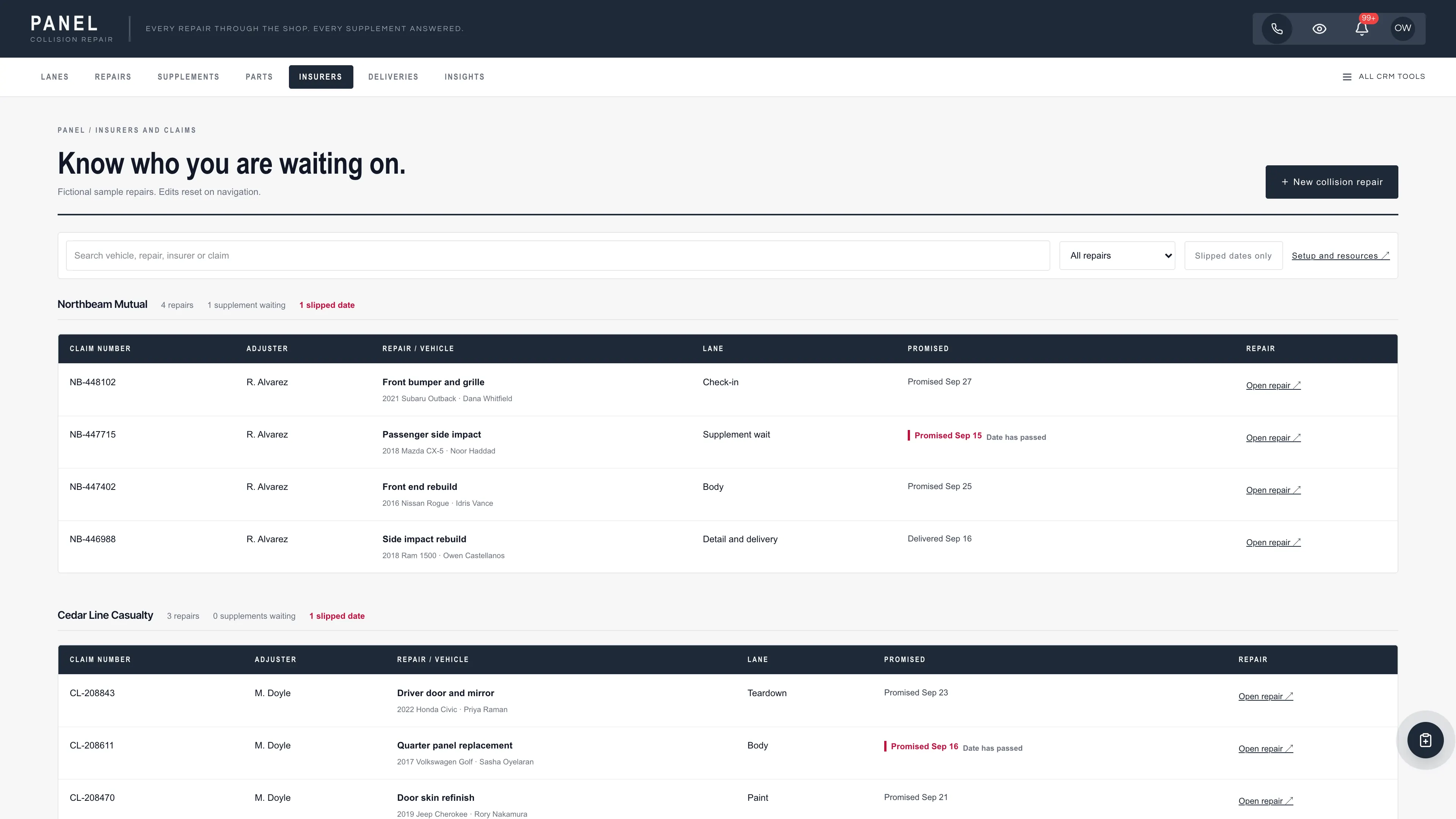Create a New collision repair

click(x=1332, y=182)
